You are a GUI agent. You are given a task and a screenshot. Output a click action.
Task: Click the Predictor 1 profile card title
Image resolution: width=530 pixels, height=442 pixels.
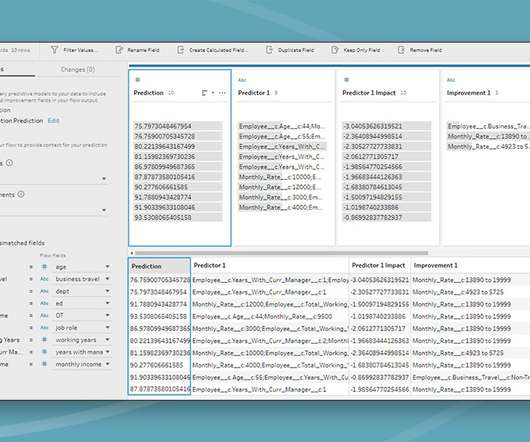click(254, 93)
